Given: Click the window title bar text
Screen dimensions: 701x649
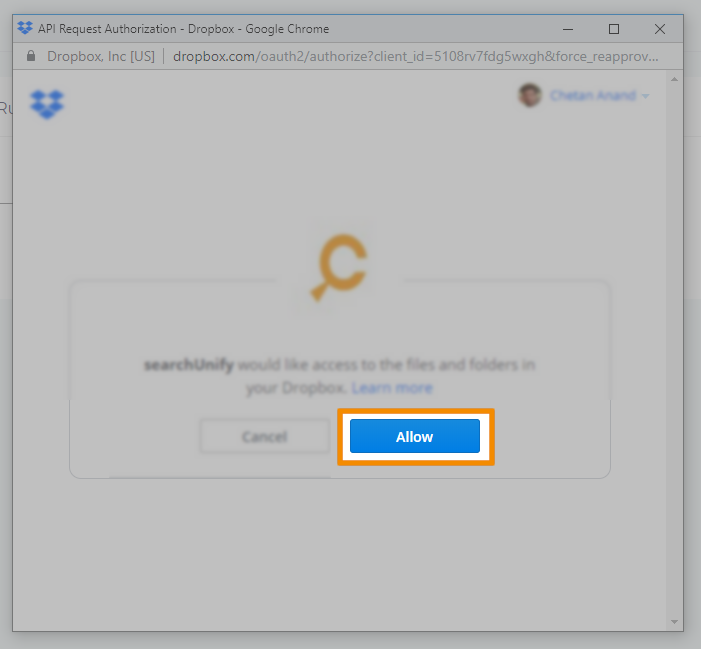Looking at the screenshot, I should pos(183,29).
